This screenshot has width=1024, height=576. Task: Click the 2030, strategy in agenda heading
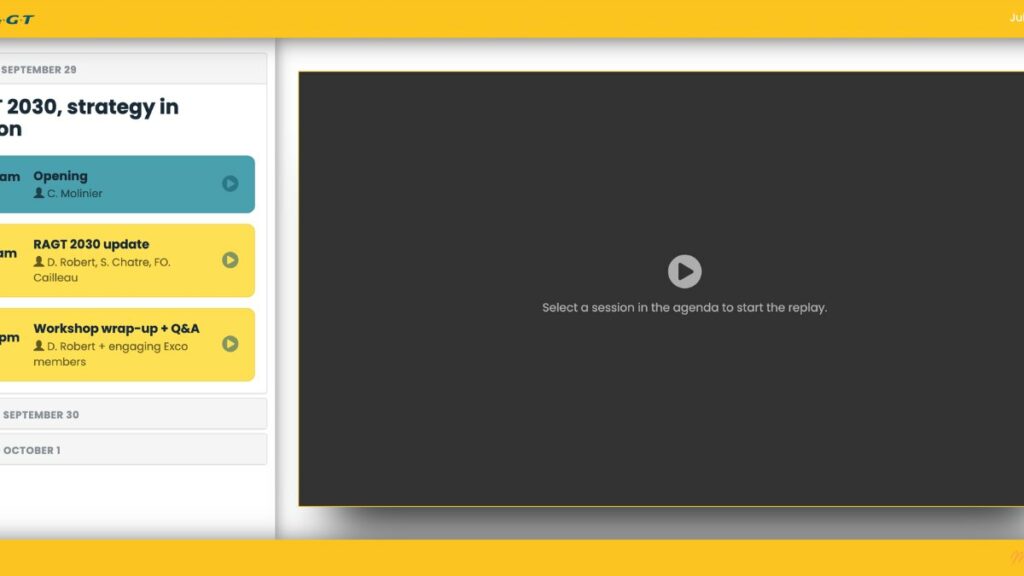tap(89, 118)
